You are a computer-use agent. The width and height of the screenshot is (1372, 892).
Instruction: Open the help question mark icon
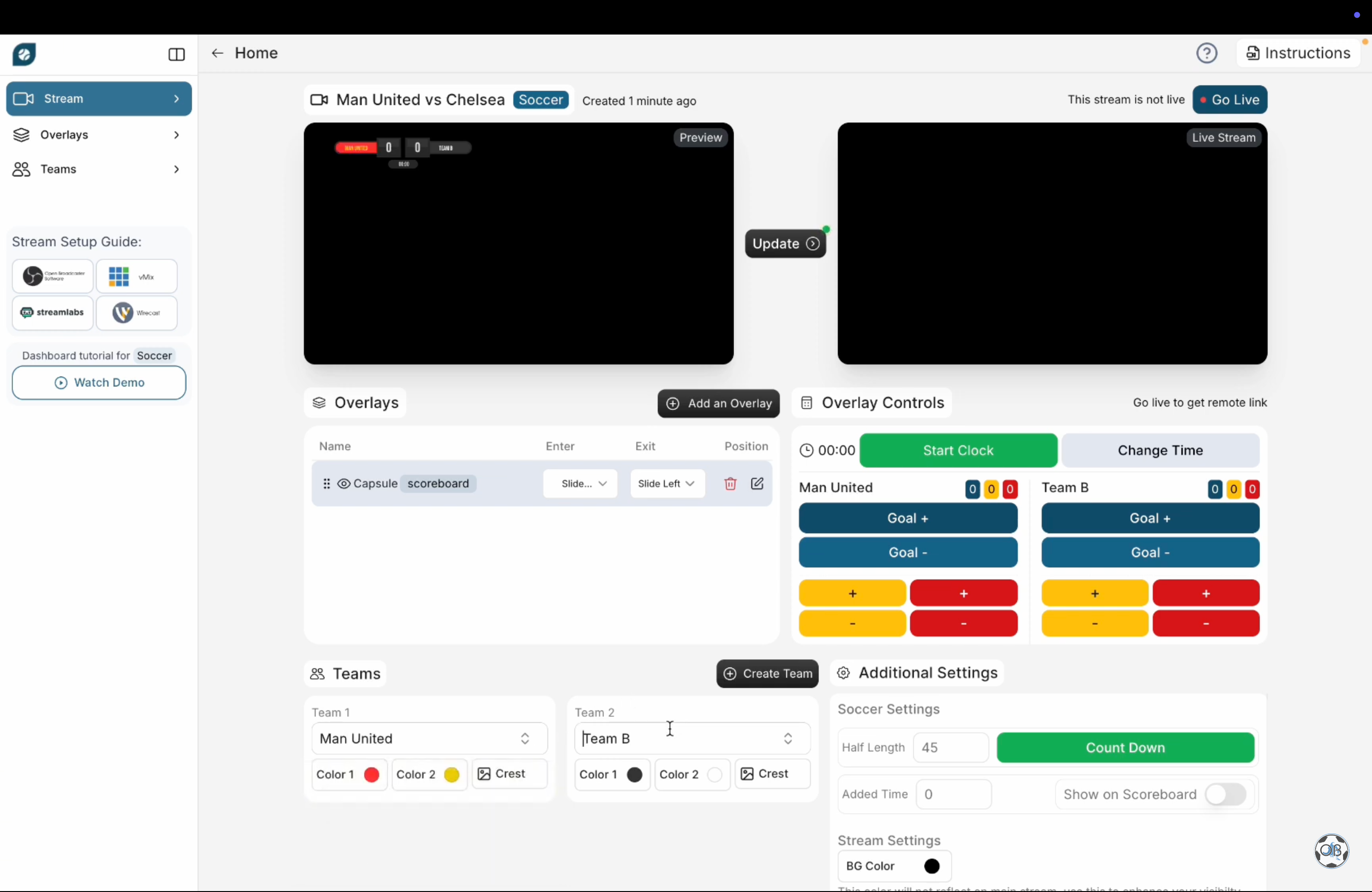(1206, 54)
